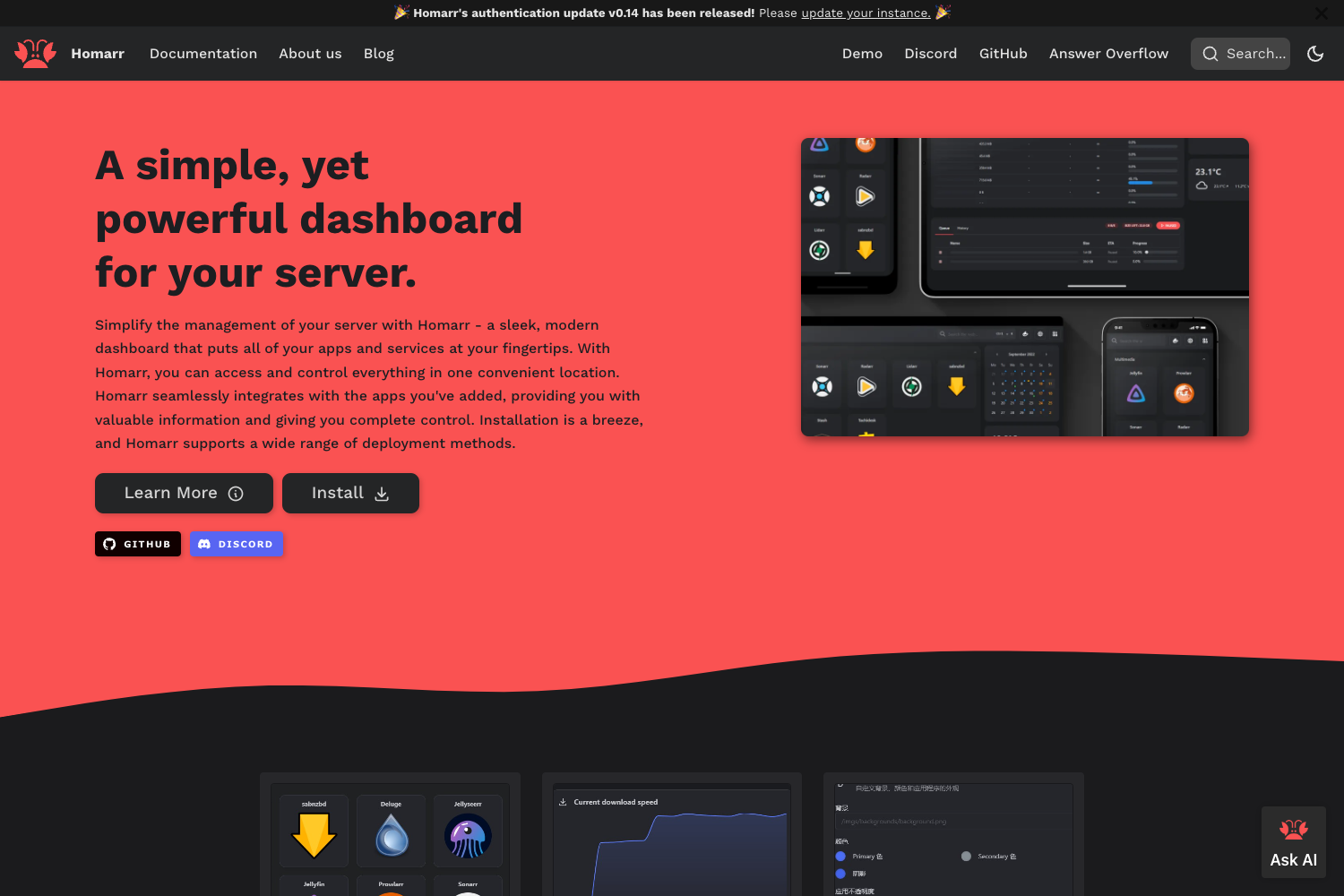Toggle dark mode with the moon icon
The height and width of the screenshot is (896, 1344).
[x=1315, y=53]
